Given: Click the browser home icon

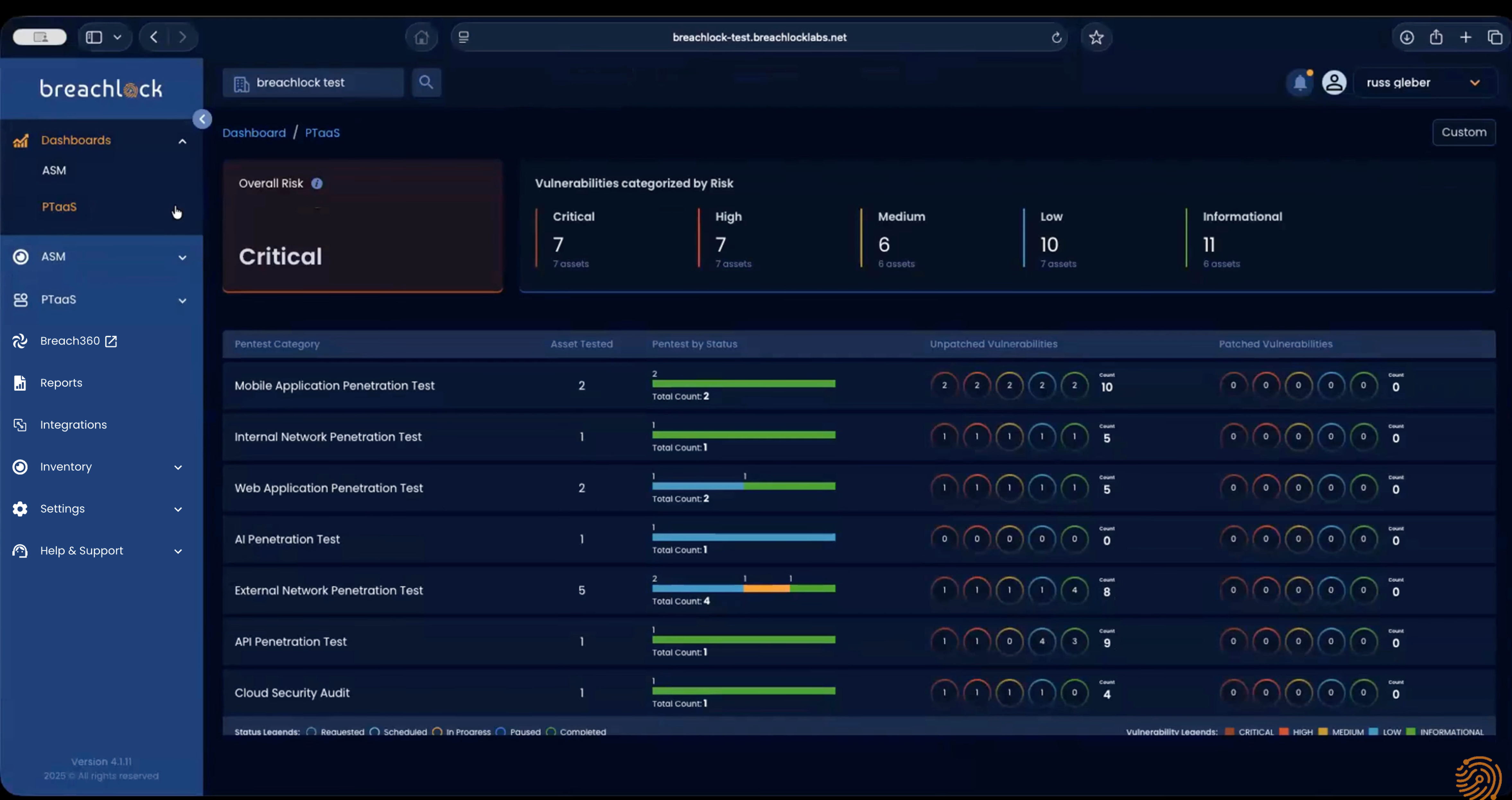Looking at the screenshot, I should (x=421, y=37).
